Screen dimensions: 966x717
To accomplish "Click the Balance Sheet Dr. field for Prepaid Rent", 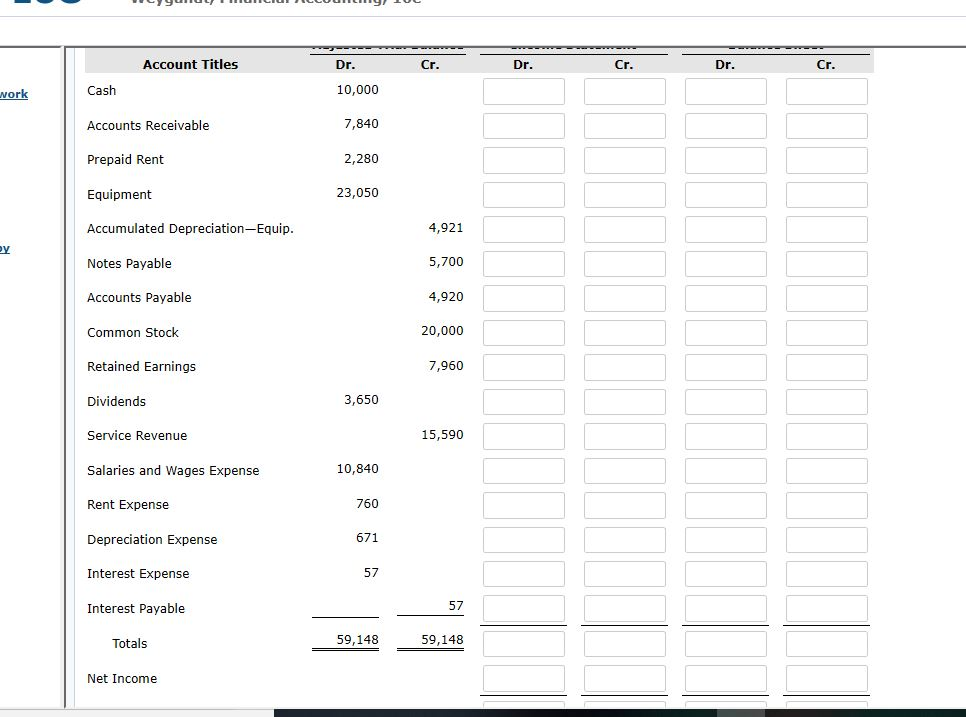I will [x=725, y=159].
